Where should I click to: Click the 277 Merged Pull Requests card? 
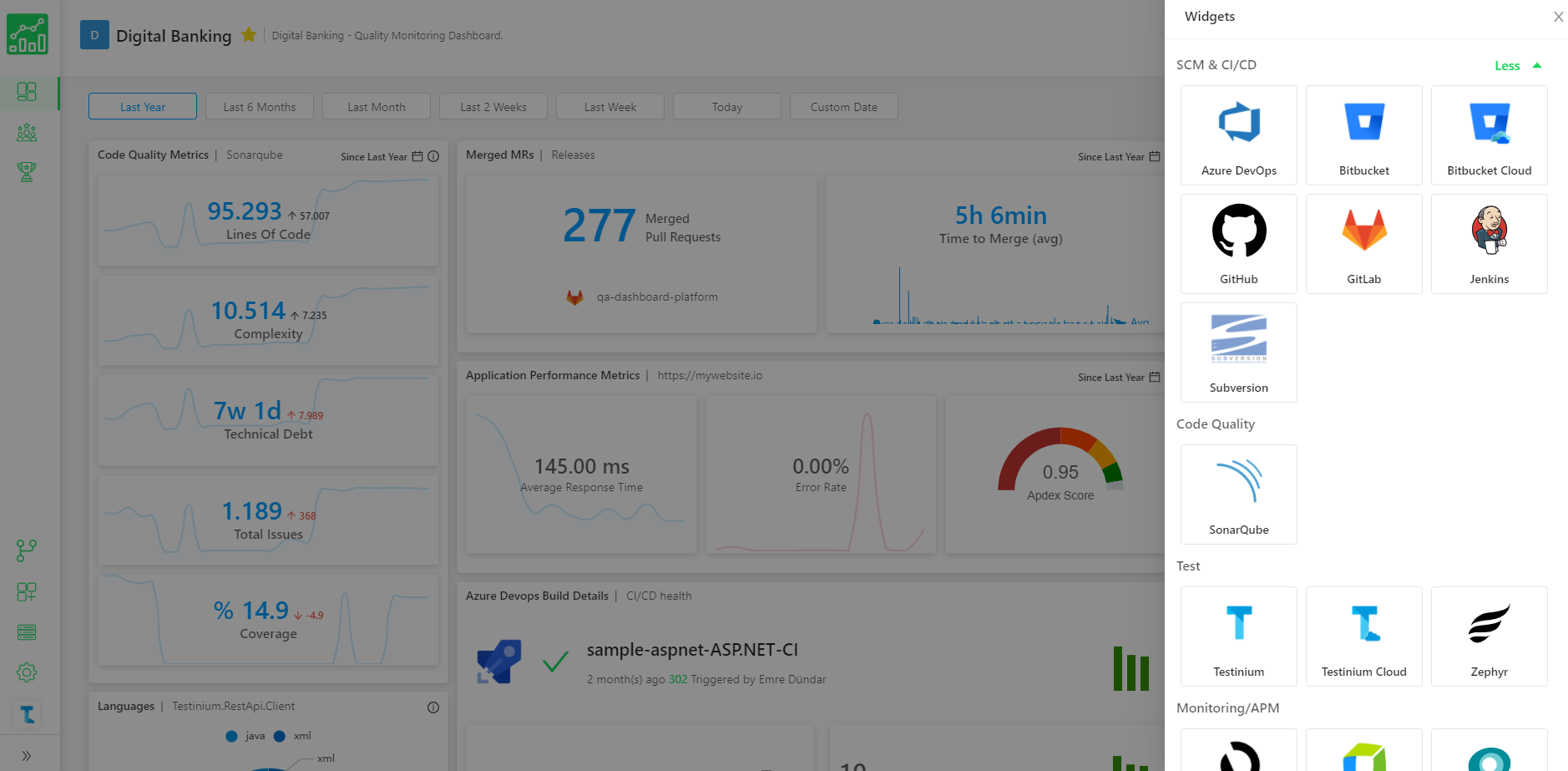click(x=641, y=254)
